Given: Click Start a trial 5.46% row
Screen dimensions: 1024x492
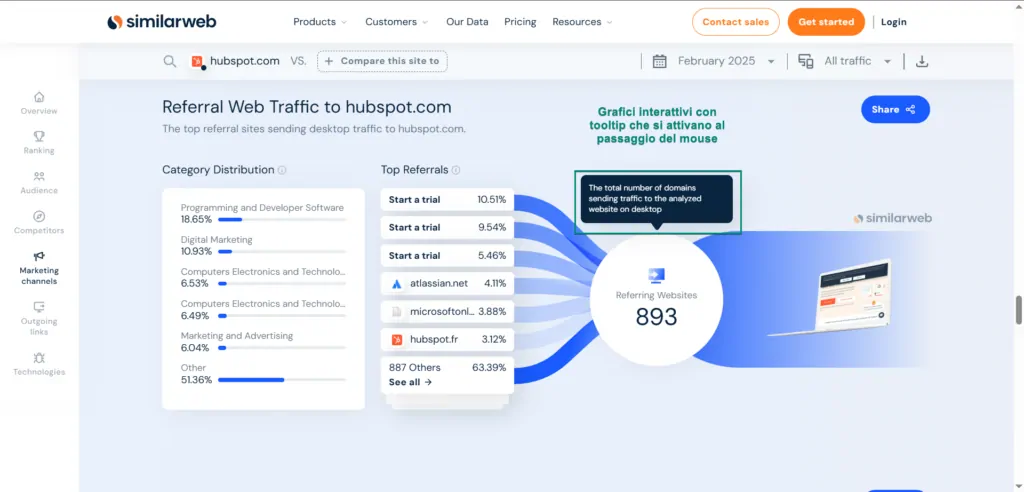Looking at the screenshot, I should [x=447, y=256].
